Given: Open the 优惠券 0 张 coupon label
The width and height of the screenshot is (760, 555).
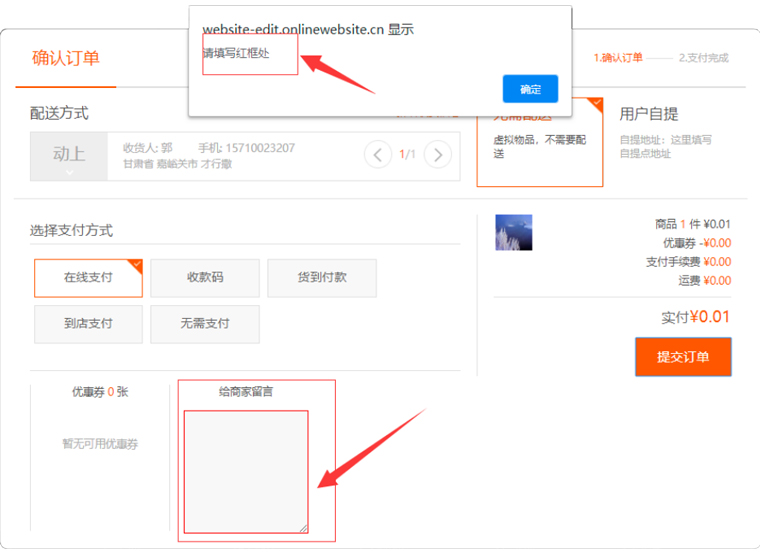Looking at the screenshot, I should pos(99,392).
